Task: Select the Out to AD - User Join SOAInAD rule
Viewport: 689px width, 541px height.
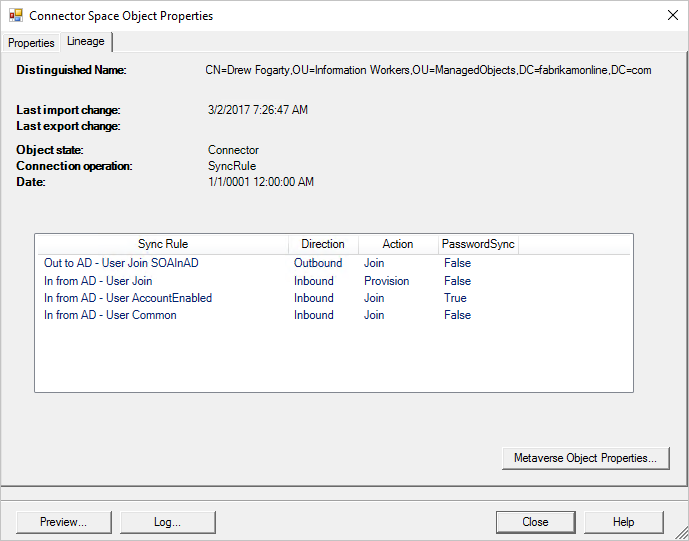Action: point(121,263)
